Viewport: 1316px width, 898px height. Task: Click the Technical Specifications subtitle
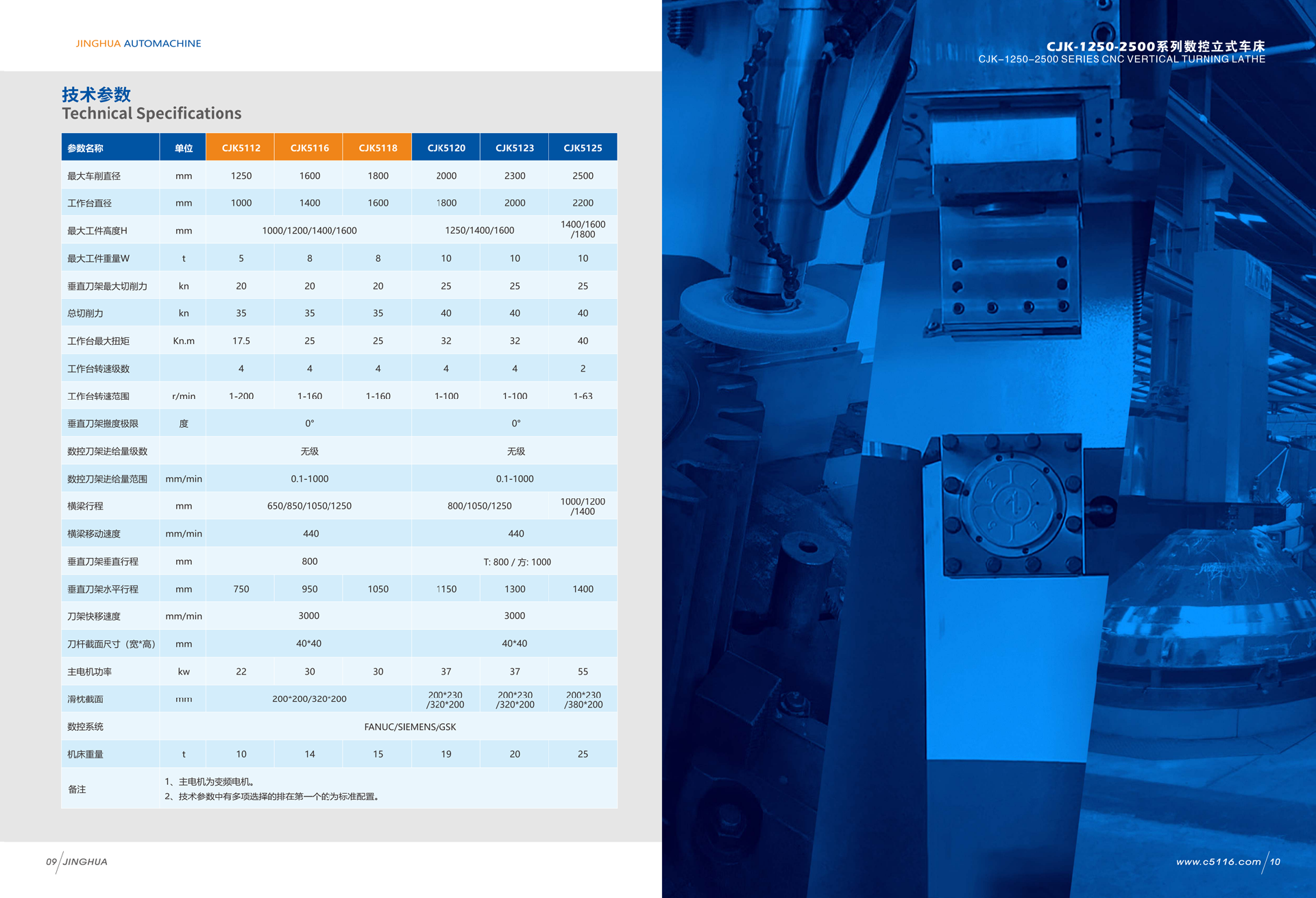(x=151, y=113)
